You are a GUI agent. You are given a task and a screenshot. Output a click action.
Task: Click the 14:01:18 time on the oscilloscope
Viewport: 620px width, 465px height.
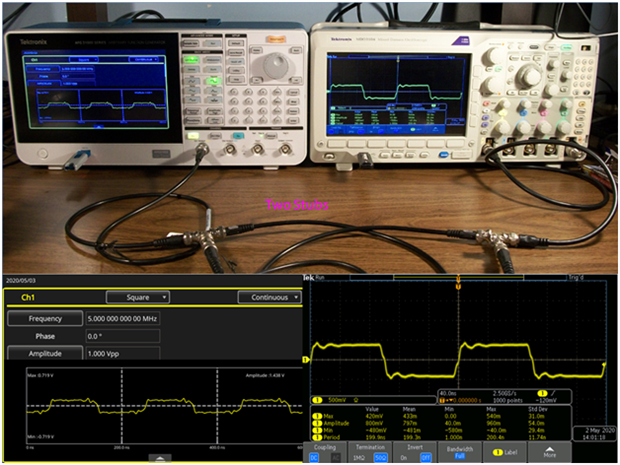point(594,437)
